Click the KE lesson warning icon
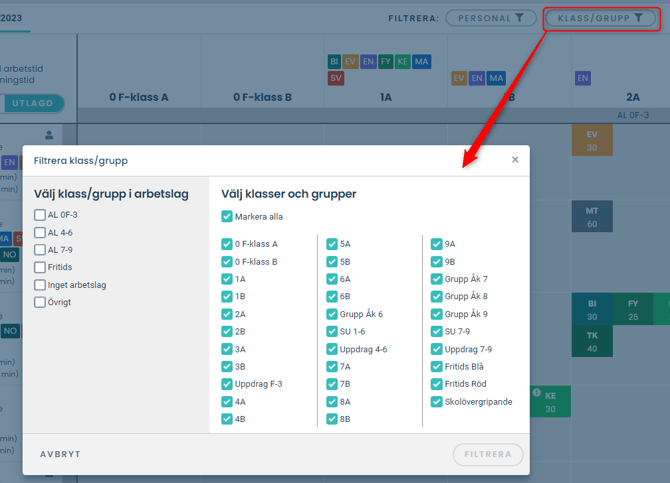Image resolution: width=670 pixels, height=483 pixels. coord(537,392)
